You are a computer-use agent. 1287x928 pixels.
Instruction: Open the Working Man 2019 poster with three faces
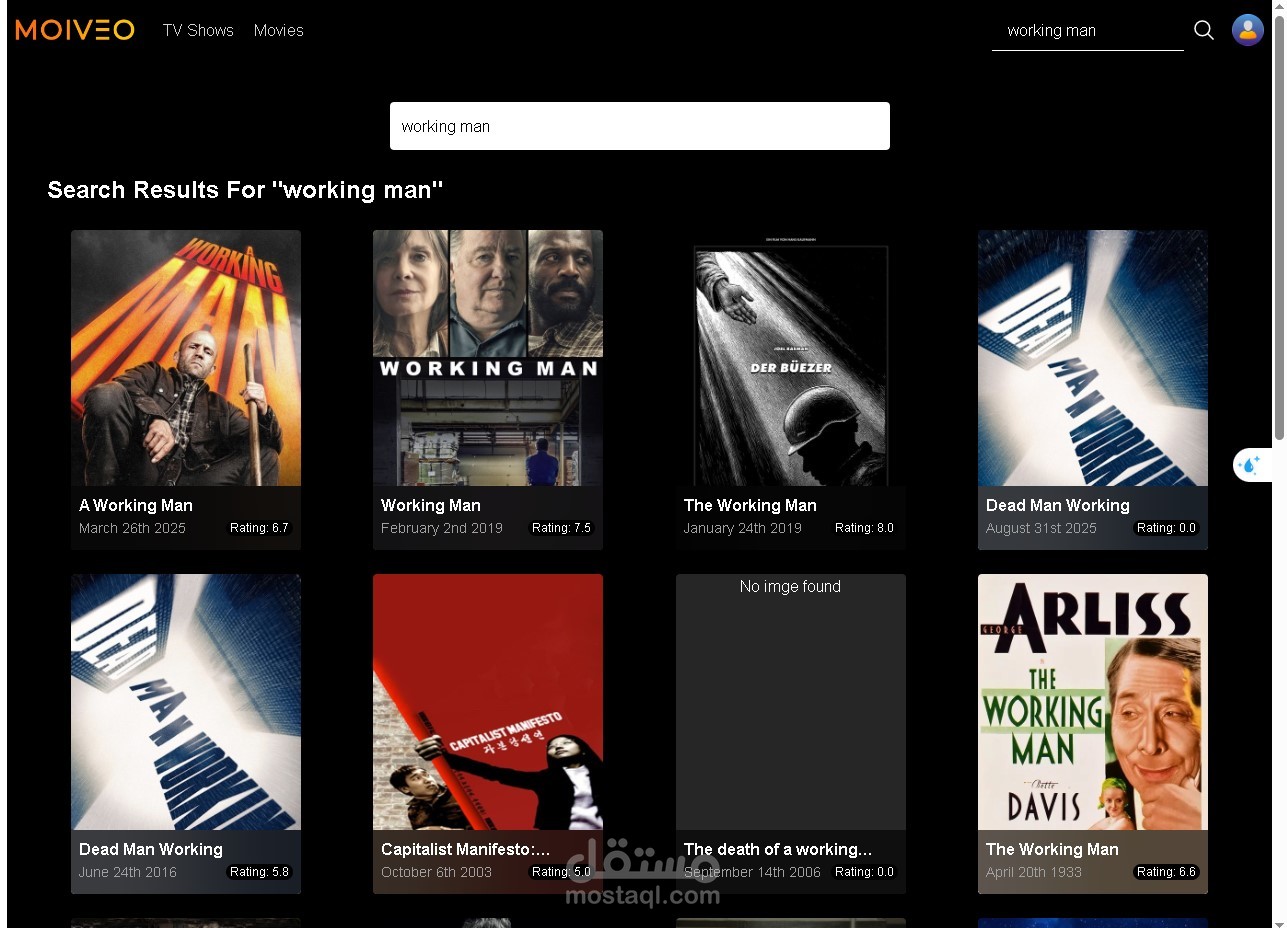tap(488, 358)
